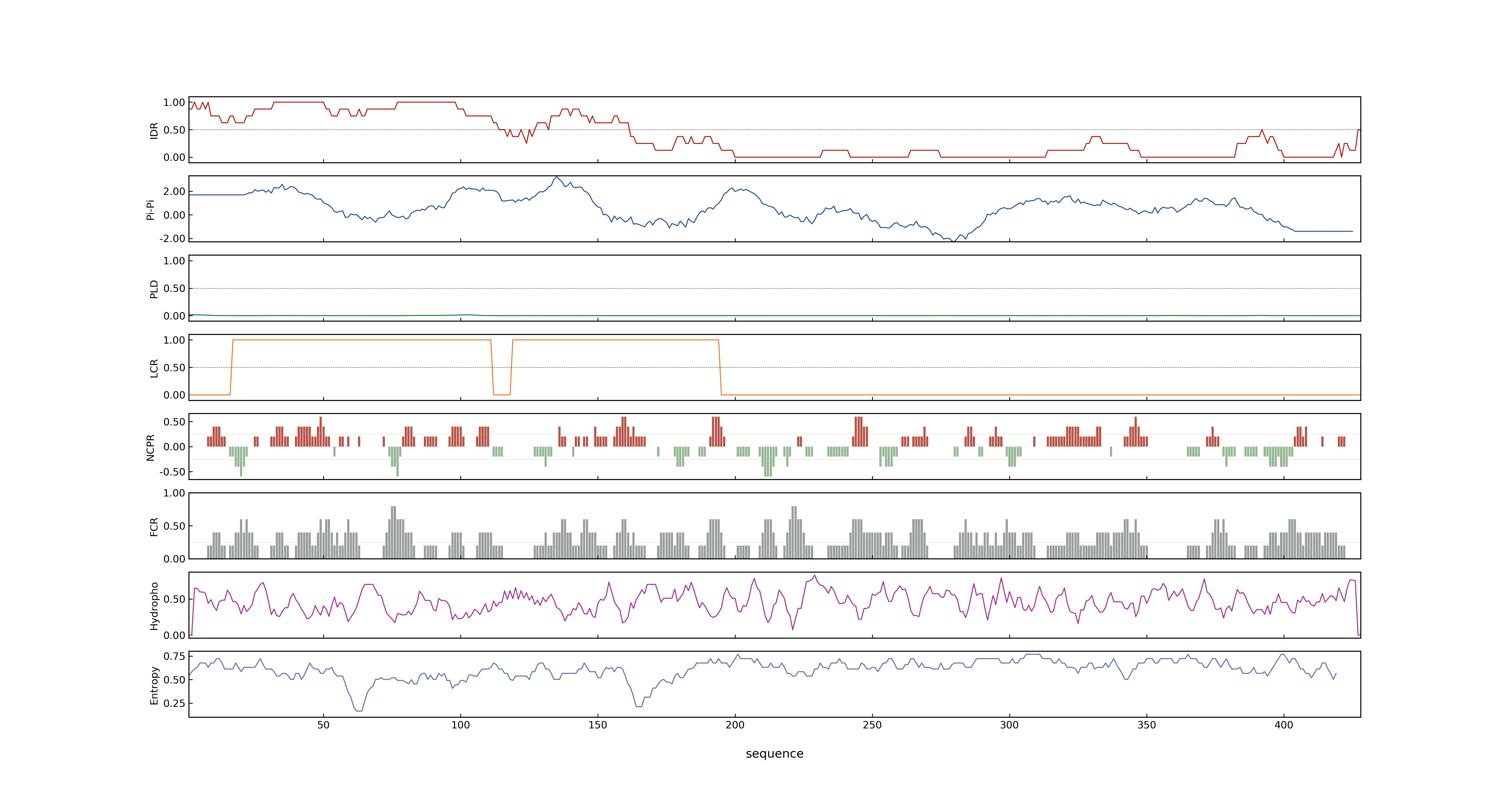This screenshot has height=806, width=1512.
Task: Click the 0.50 tick of the Entropy panel
Action: click(x=174, y=680)
